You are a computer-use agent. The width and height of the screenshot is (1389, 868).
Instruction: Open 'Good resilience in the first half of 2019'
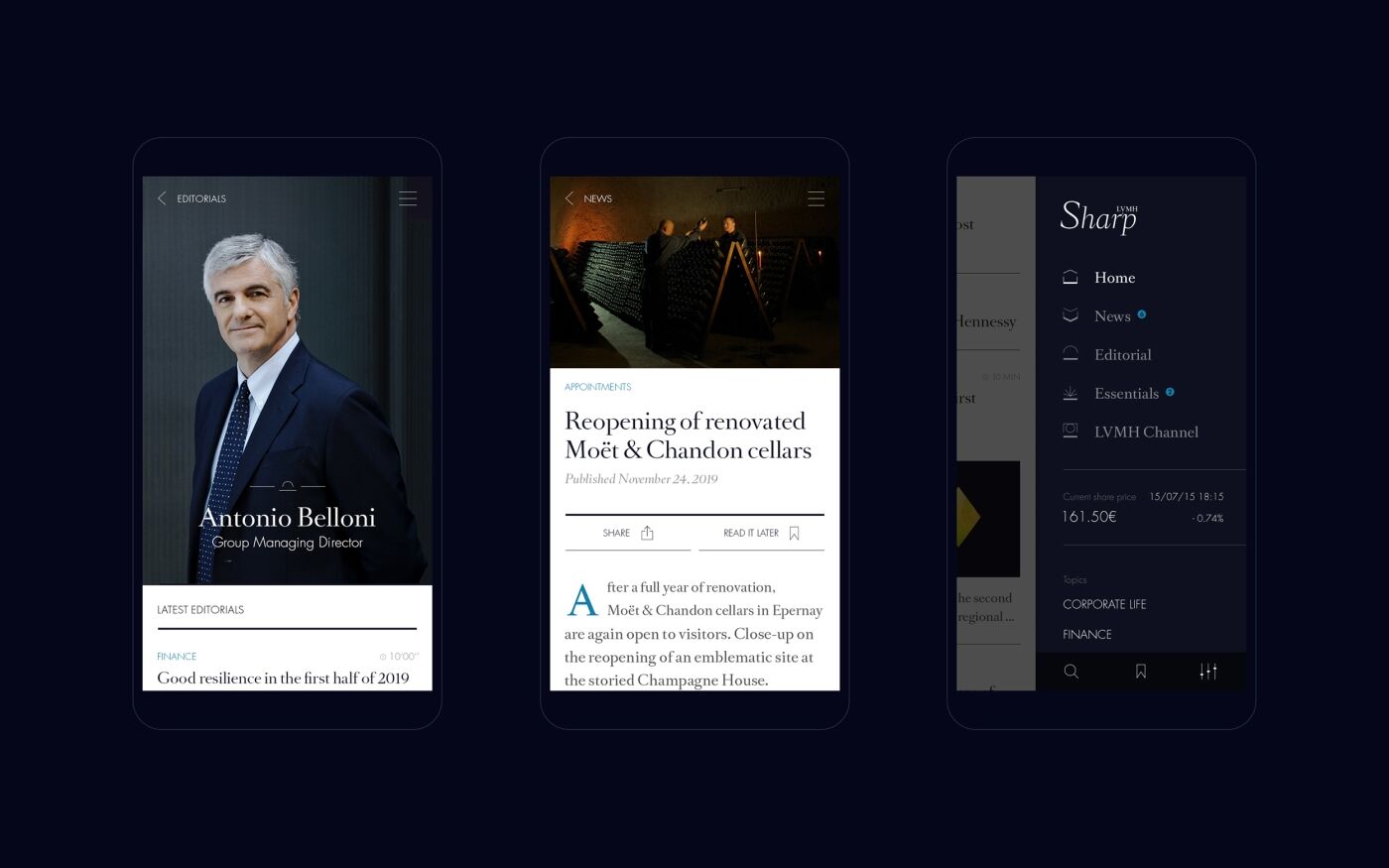(x=283, y=679)
